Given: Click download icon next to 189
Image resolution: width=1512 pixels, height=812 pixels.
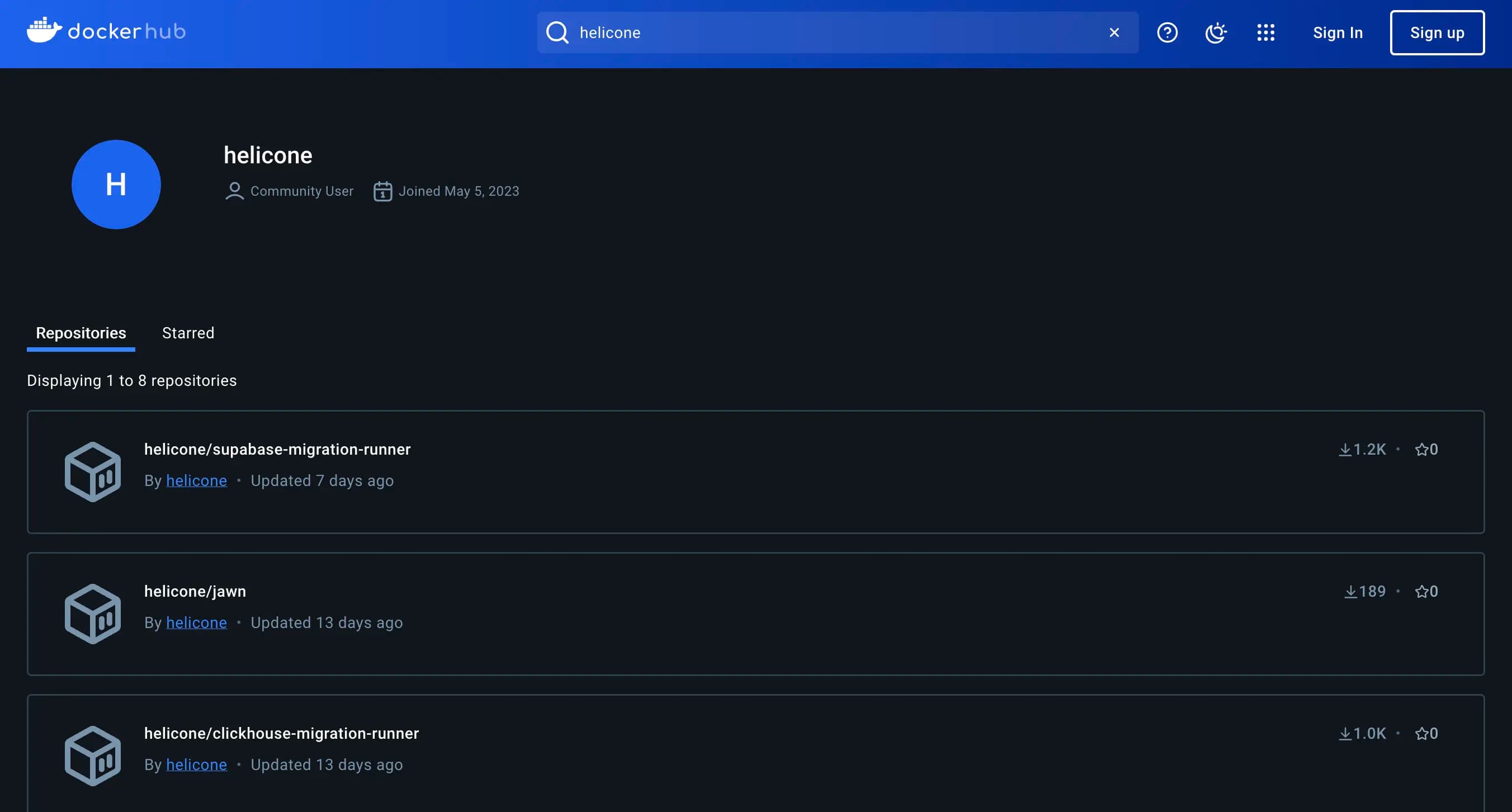Looking at the screenshot, I should 1350,592.
